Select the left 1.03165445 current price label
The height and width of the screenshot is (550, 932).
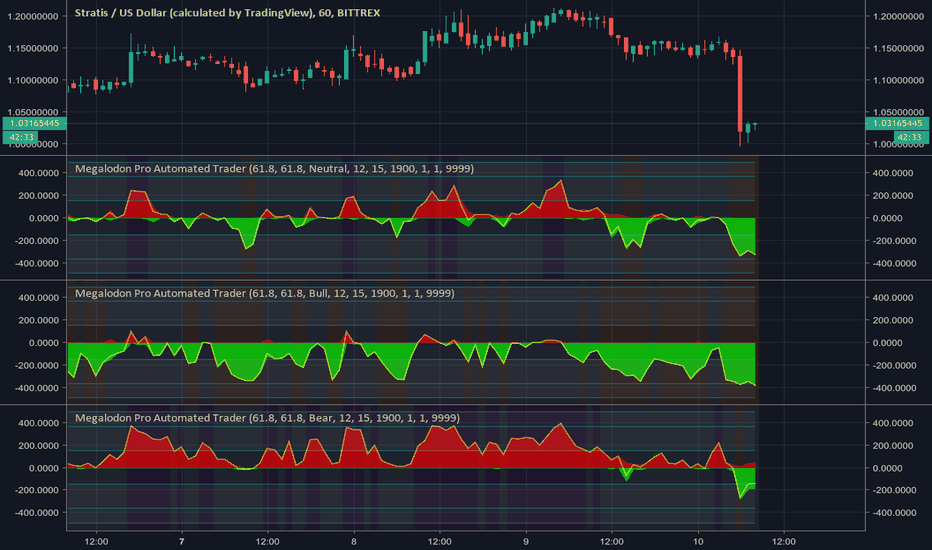34,123
